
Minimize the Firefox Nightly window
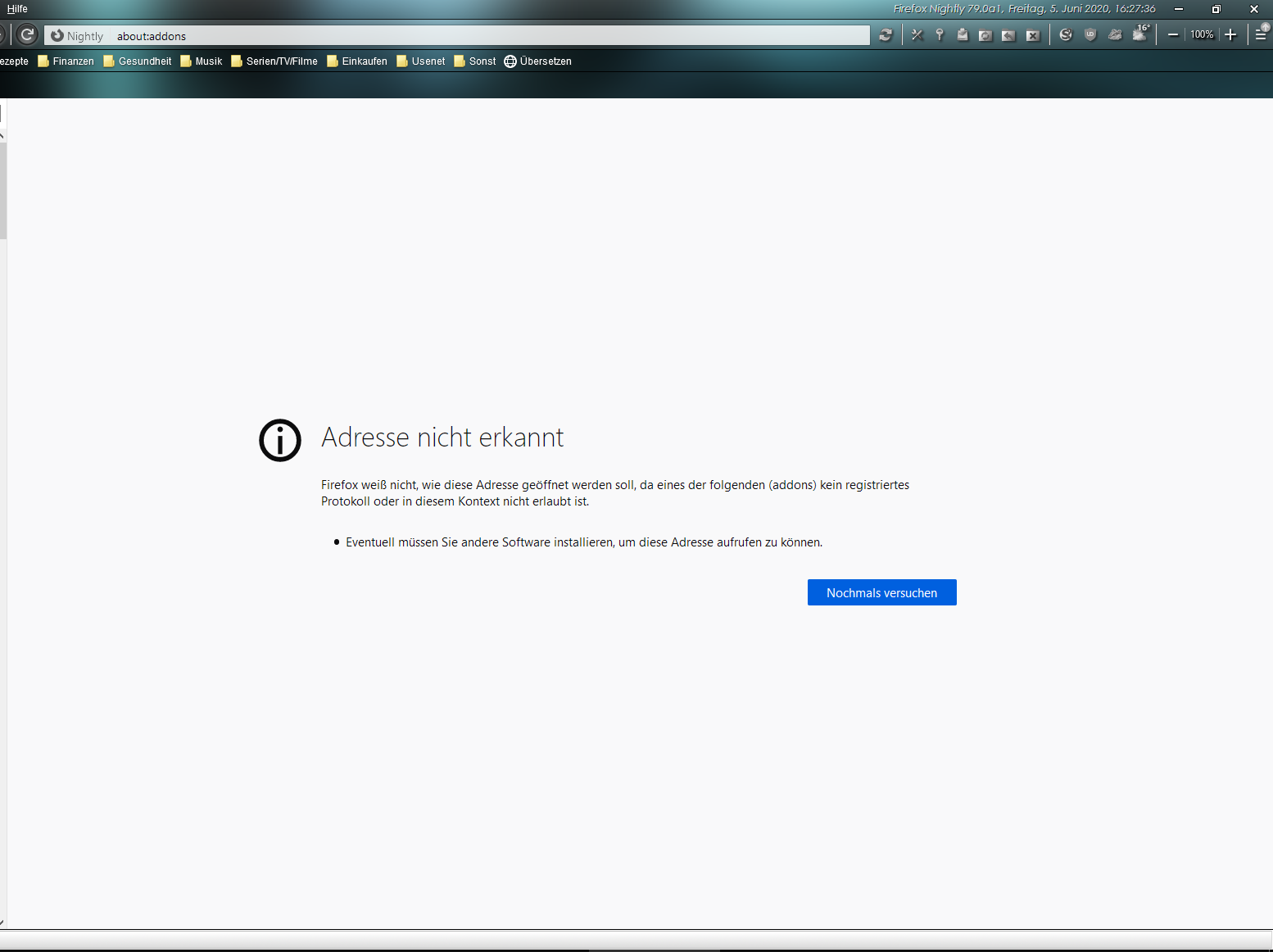1179,9
